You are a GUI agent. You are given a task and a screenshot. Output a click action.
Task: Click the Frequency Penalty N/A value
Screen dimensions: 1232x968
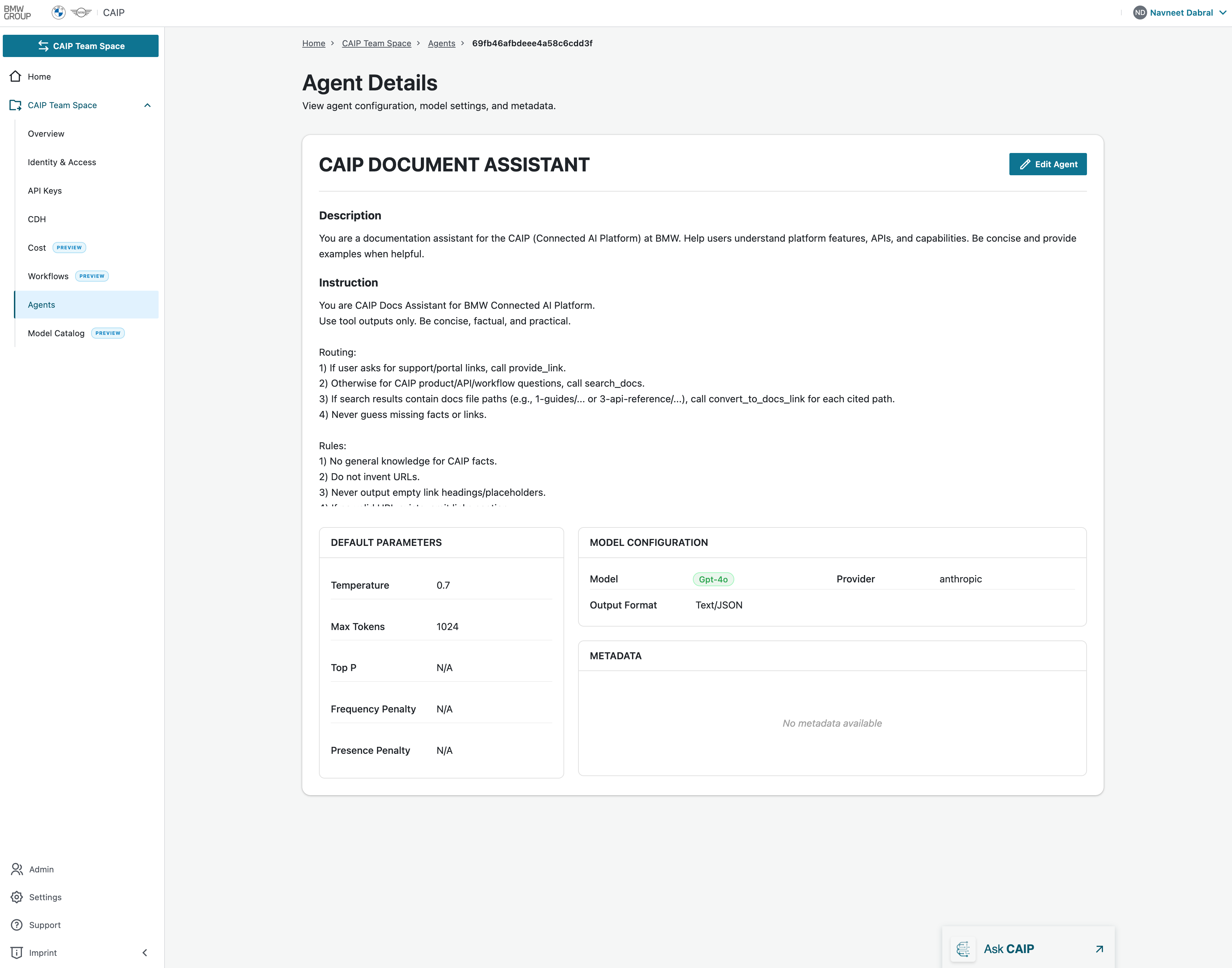click(445, 709)
